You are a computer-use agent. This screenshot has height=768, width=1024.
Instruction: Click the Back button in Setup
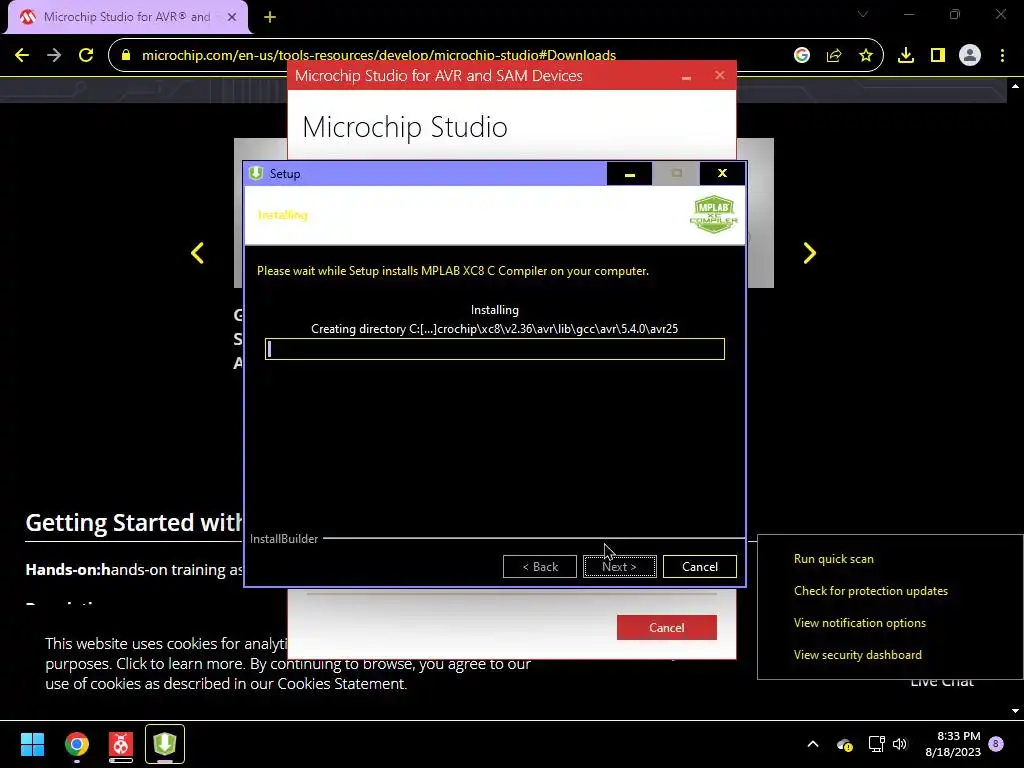tap(540, 567)
